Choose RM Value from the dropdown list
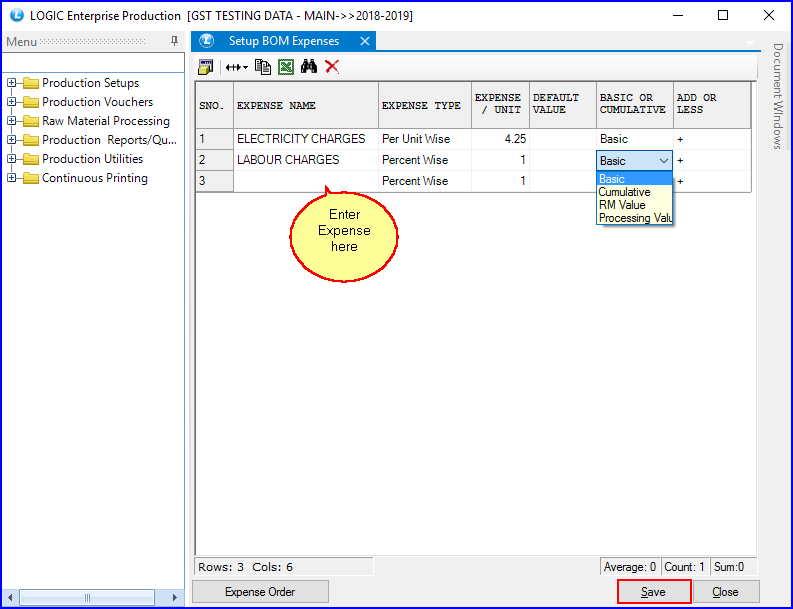 pos(635,205)
